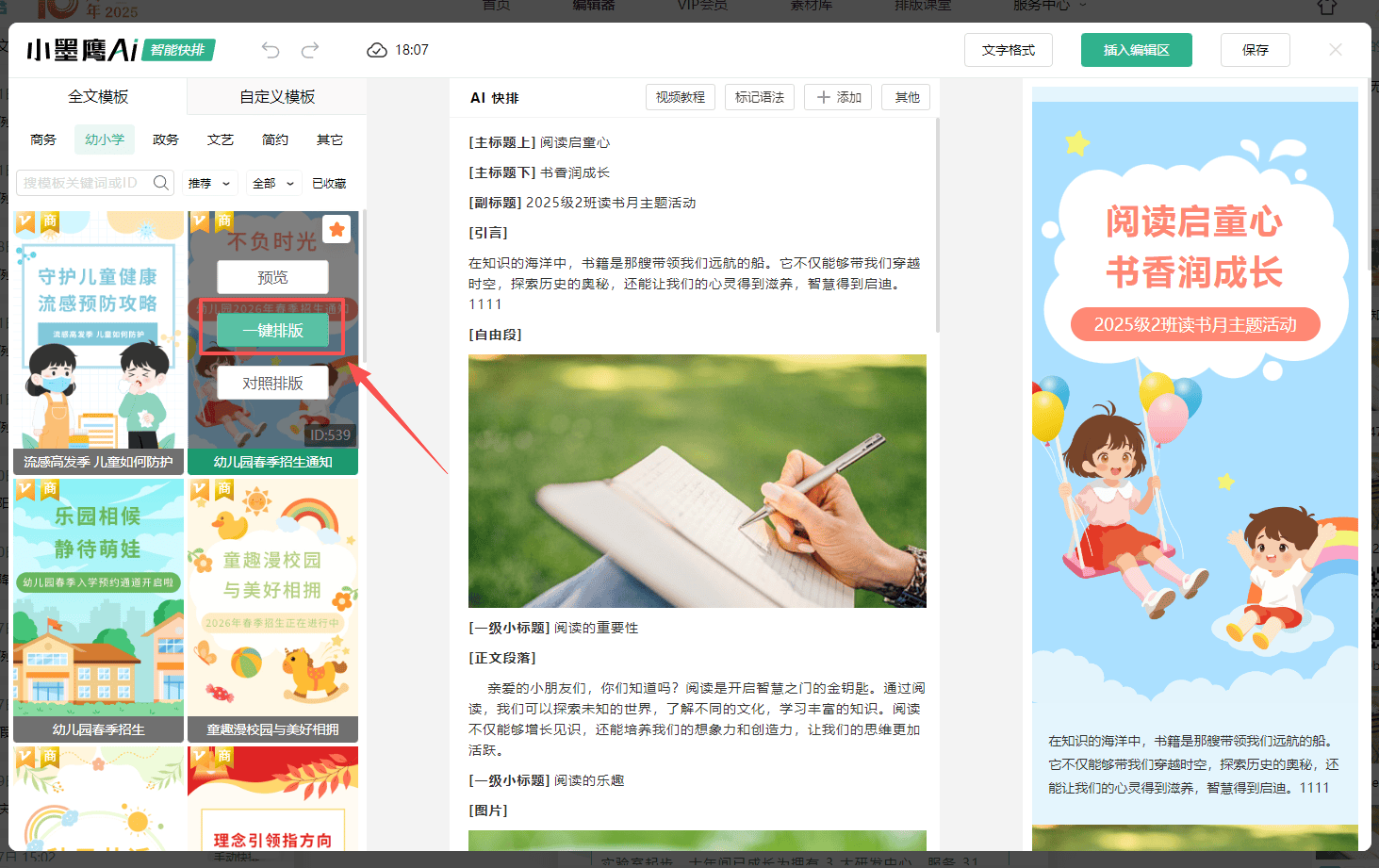
Task: Select the 商务 template category
Action: [x=42, y=139]
